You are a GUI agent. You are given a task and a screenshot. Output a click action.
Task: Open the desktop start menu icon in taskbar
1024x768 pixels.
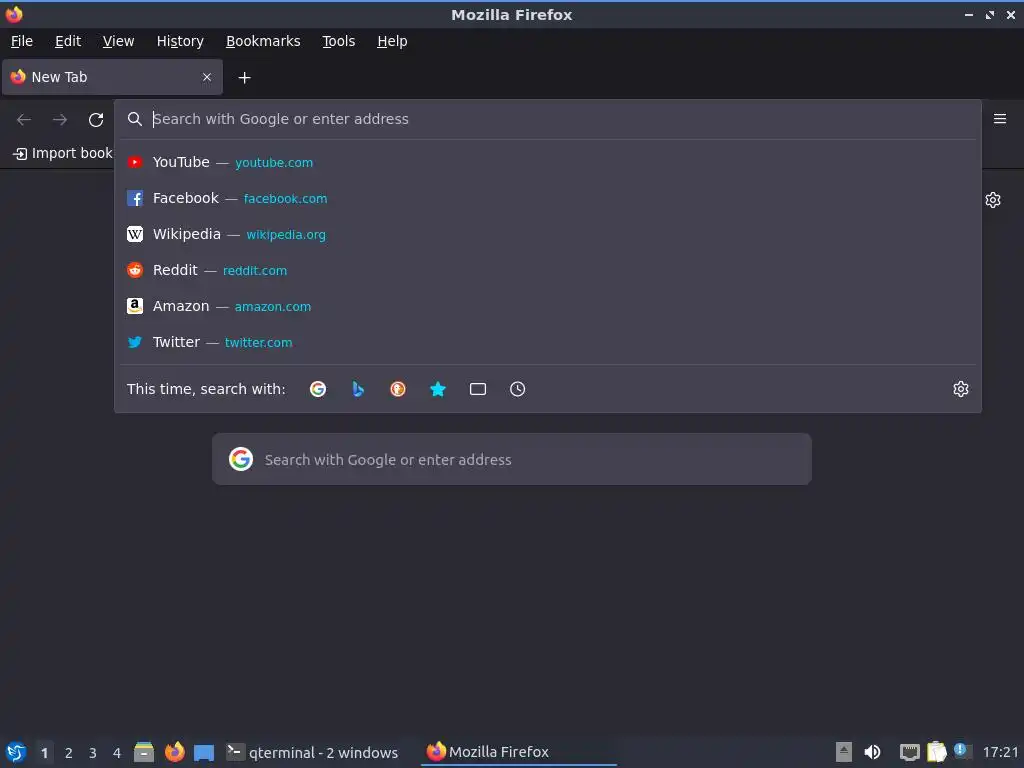(x=16, y=752)
